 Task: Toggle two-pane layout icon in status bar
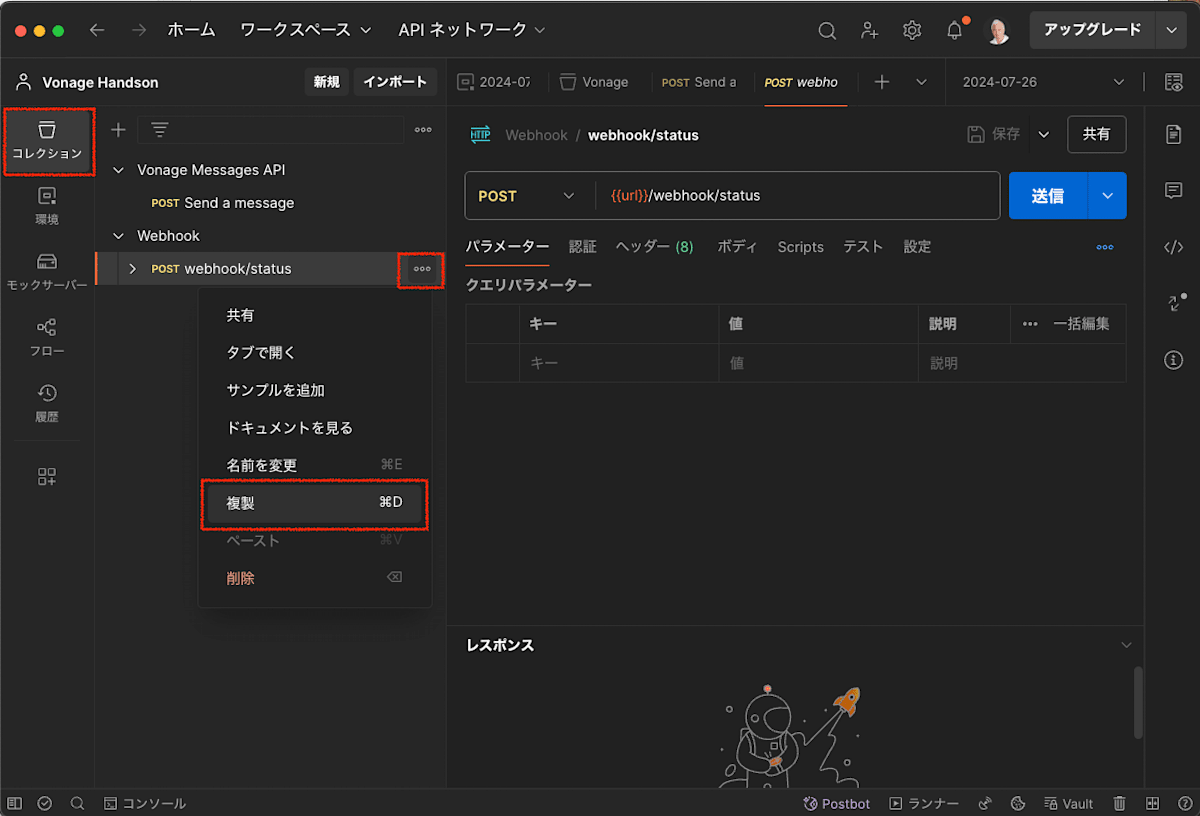point(1152,804)
